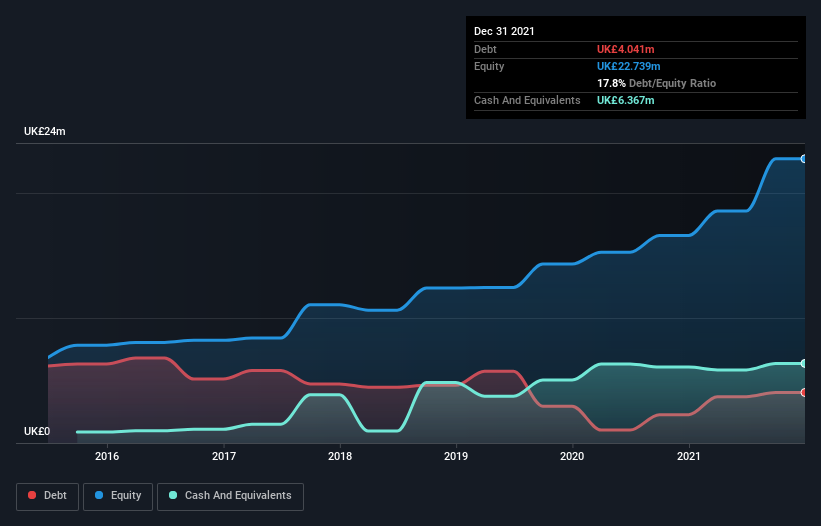Click the UK£0 y-axis label
The image size is (821, 526).
[x=37, y=431]
